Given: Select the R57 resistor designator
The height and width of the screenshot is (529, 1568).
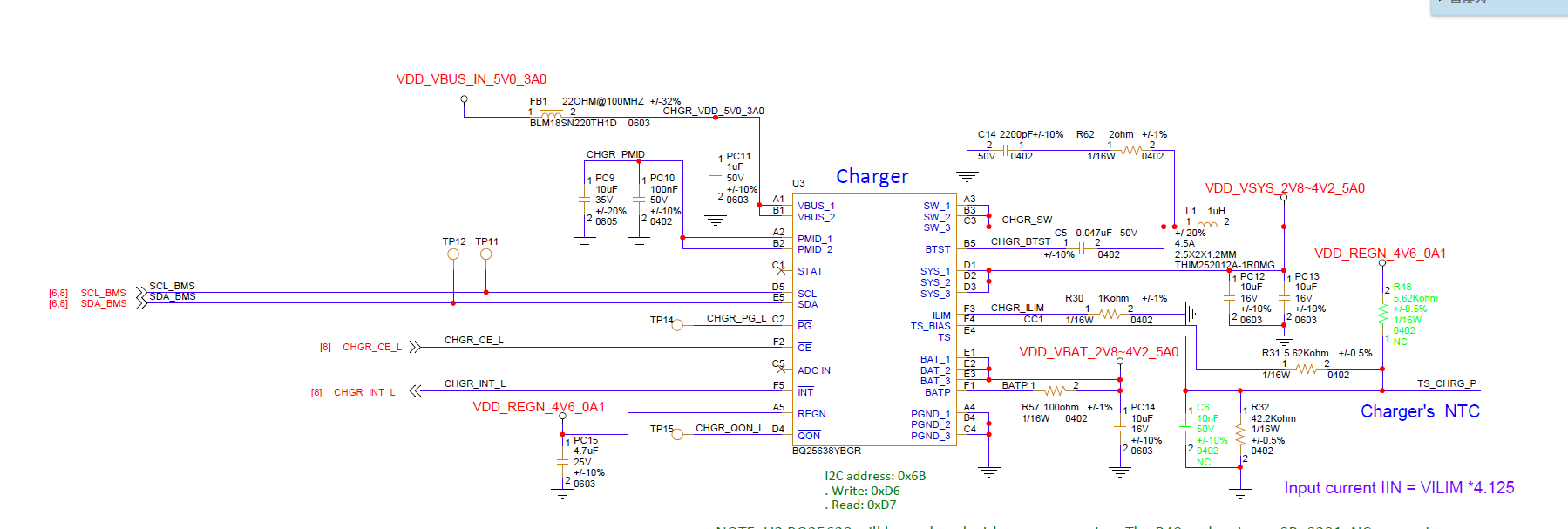Looking at the screenshot, I should click(x=1030, y=407).
